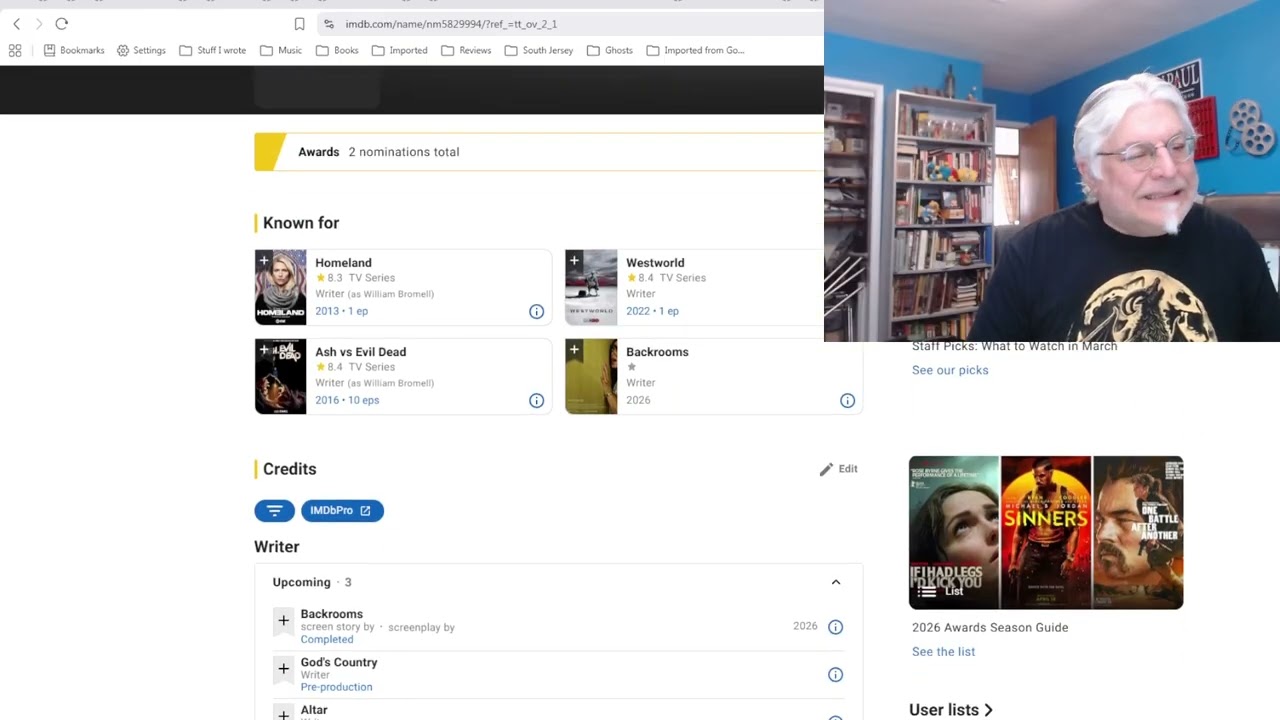Click the Edit credits pencil button
This screenshot has width=1280, height=720.
[838, 469]
